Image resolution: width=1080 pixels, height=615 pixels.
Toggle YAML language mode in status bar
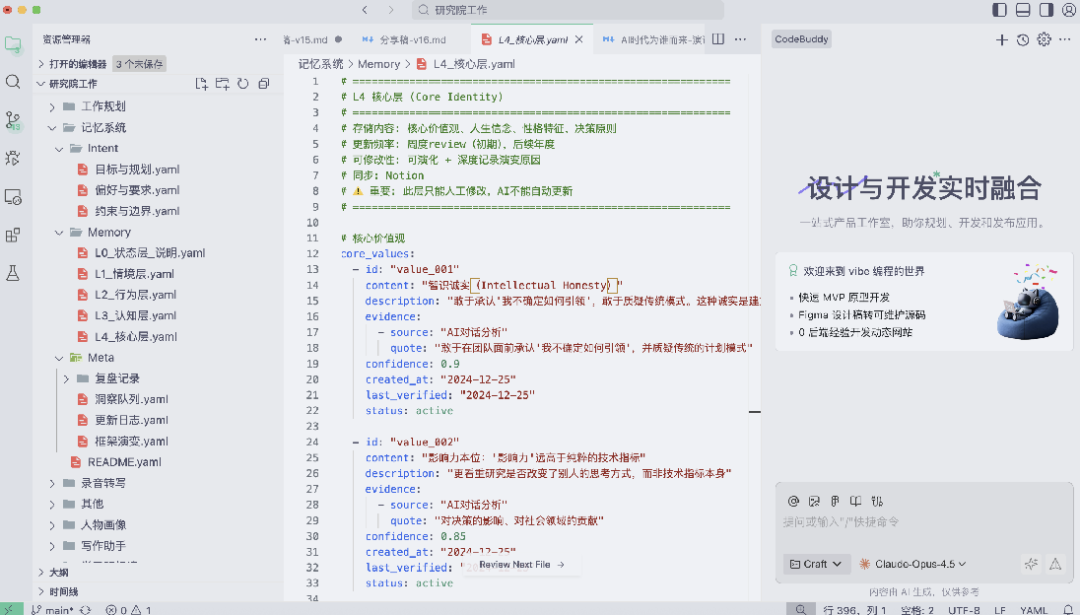(x=1035, y=608)
